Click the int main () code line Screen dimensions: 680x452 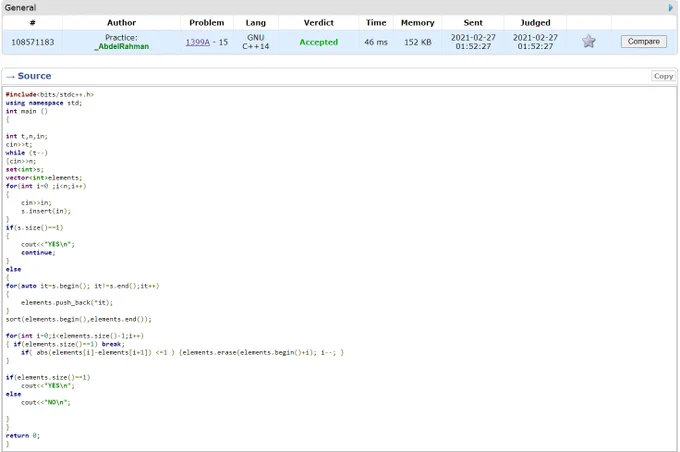point(26,111)
